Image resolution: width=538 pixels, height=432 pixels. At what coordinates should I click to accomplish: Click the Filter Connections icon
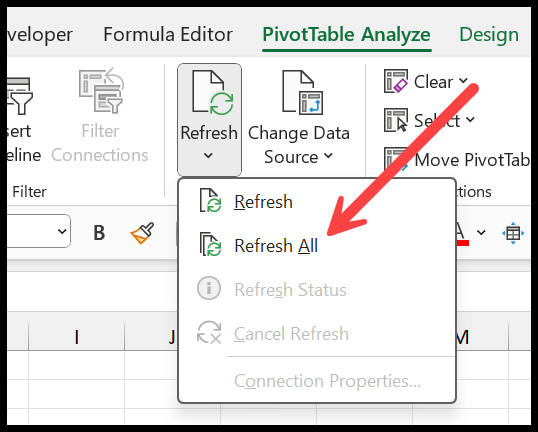pos(101,91)
